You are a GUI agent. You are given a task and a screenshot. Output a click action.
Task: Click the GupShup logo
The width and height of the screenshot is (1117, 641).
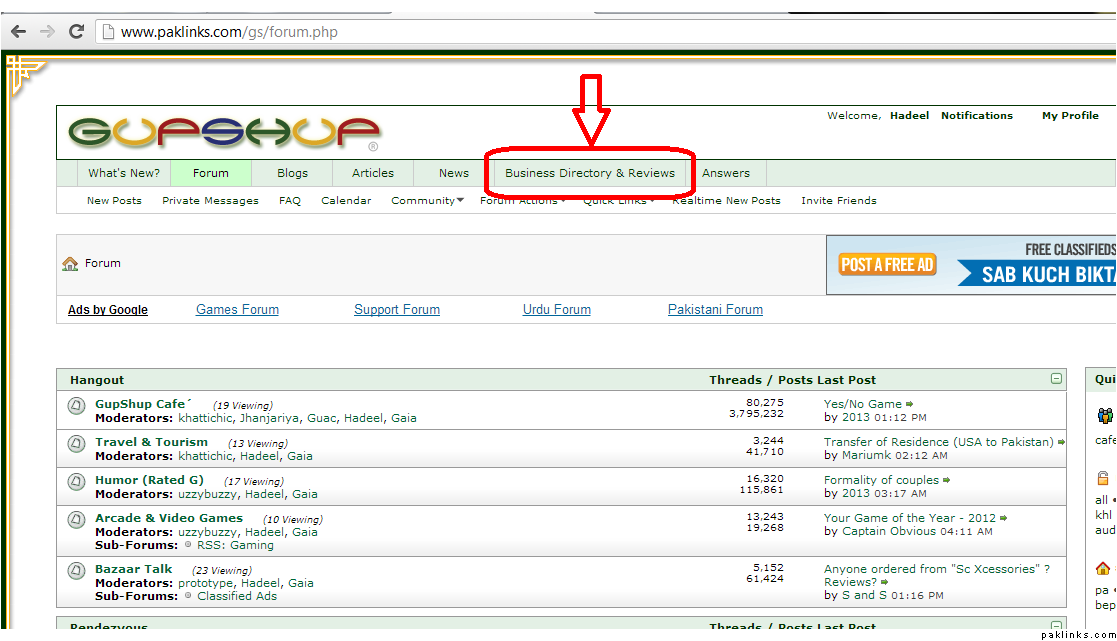224,132
